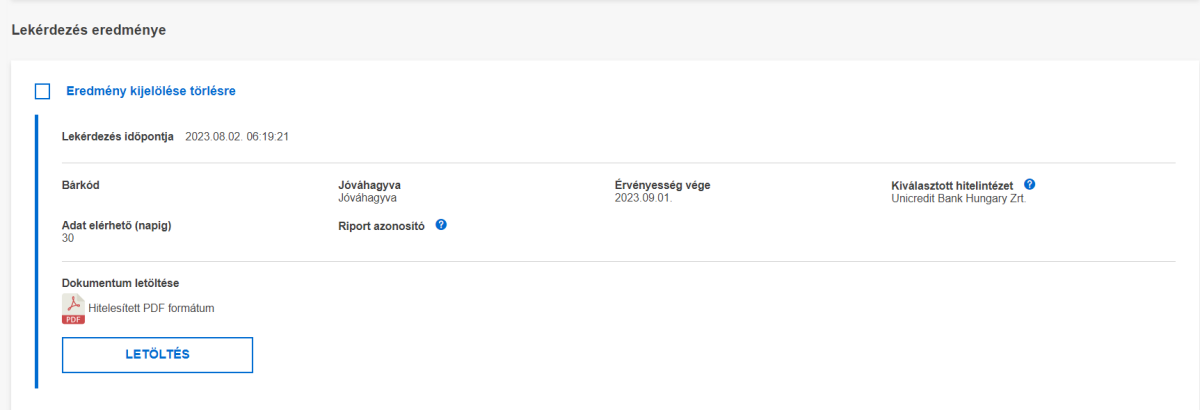
Task: Click the Adat elérhető (napig) value 30
Action: point(68,238)
